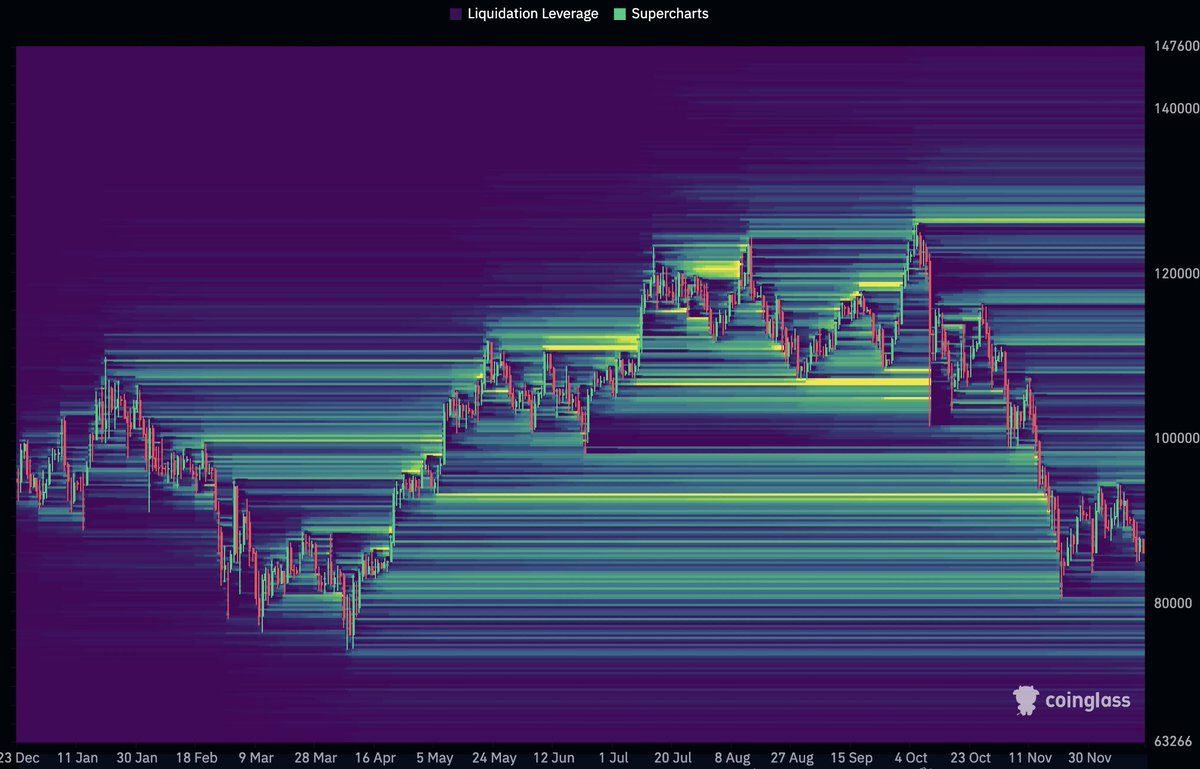Viewport: 1200px width, 769px height.
Task: Toggle the Liquidation Leverage series label
Action: pyautogui.click(x=533, y=14)
